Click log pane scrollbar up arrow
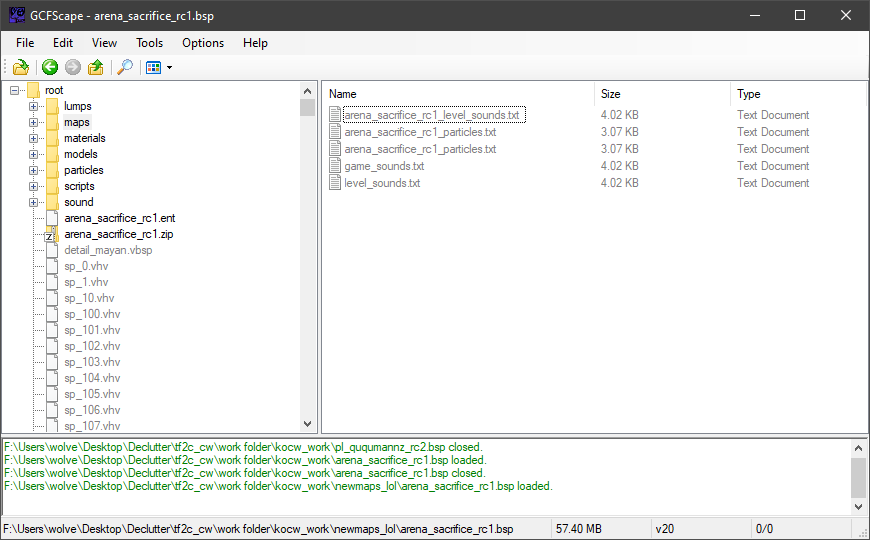The height and width of the screenshot is (540, 870). coord(858,447)
